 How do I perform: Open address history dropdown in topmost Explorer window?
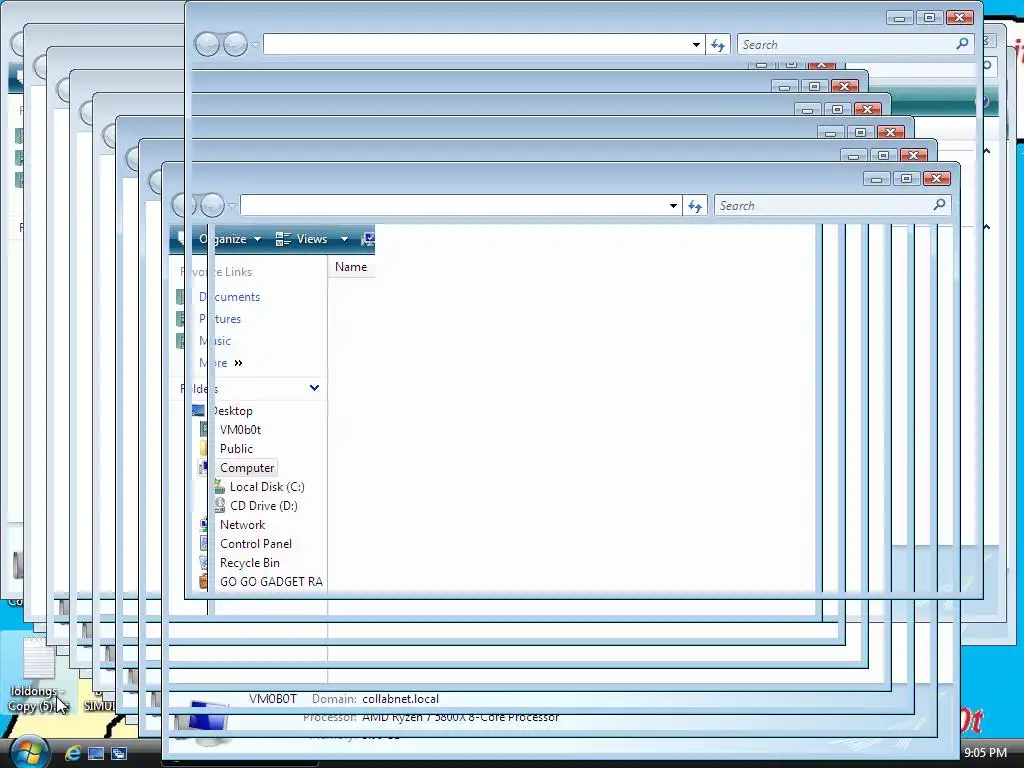(x=696, y=44)
